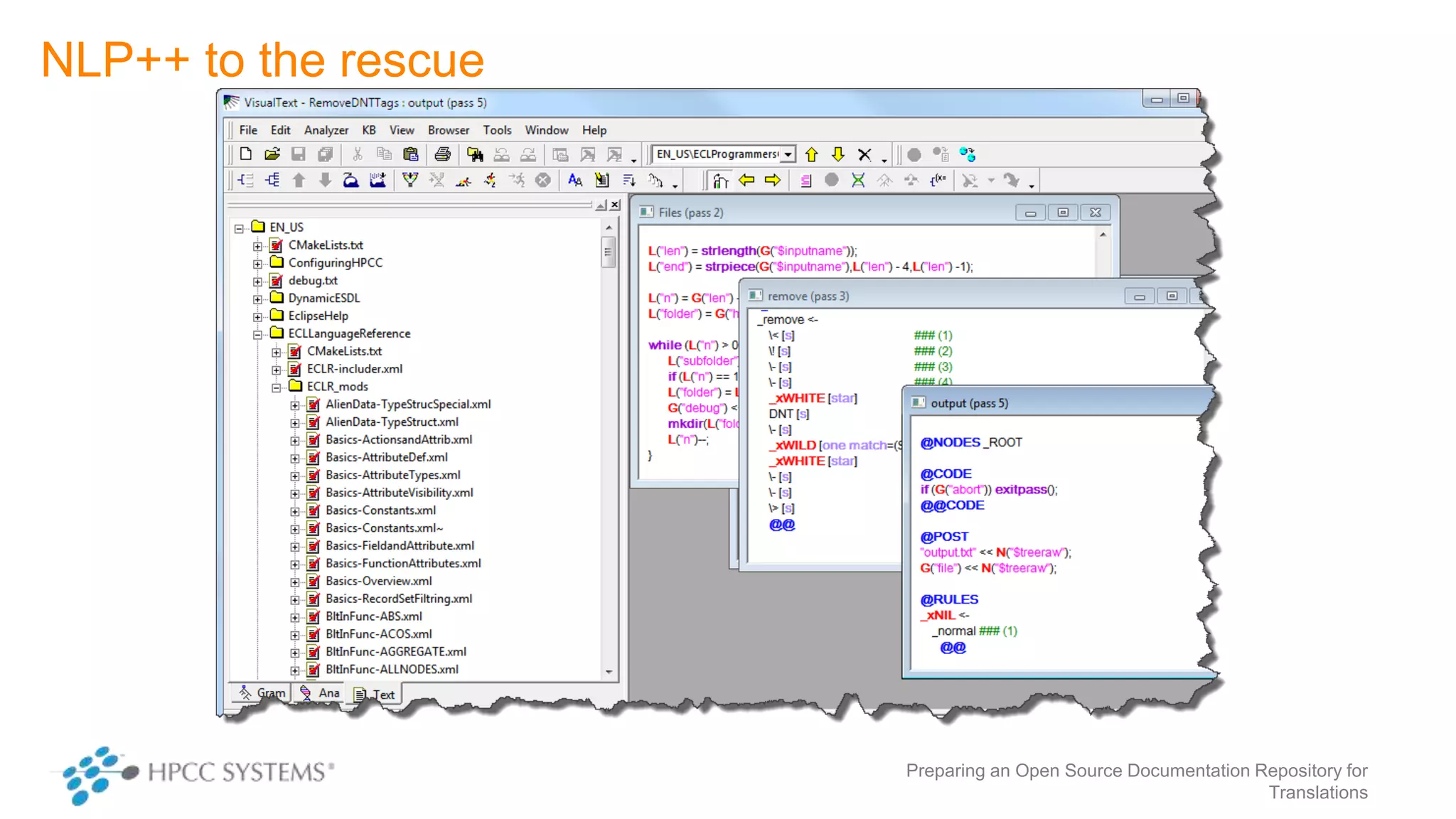
Task: Open the KB menu
Action: tap(369, 130)
